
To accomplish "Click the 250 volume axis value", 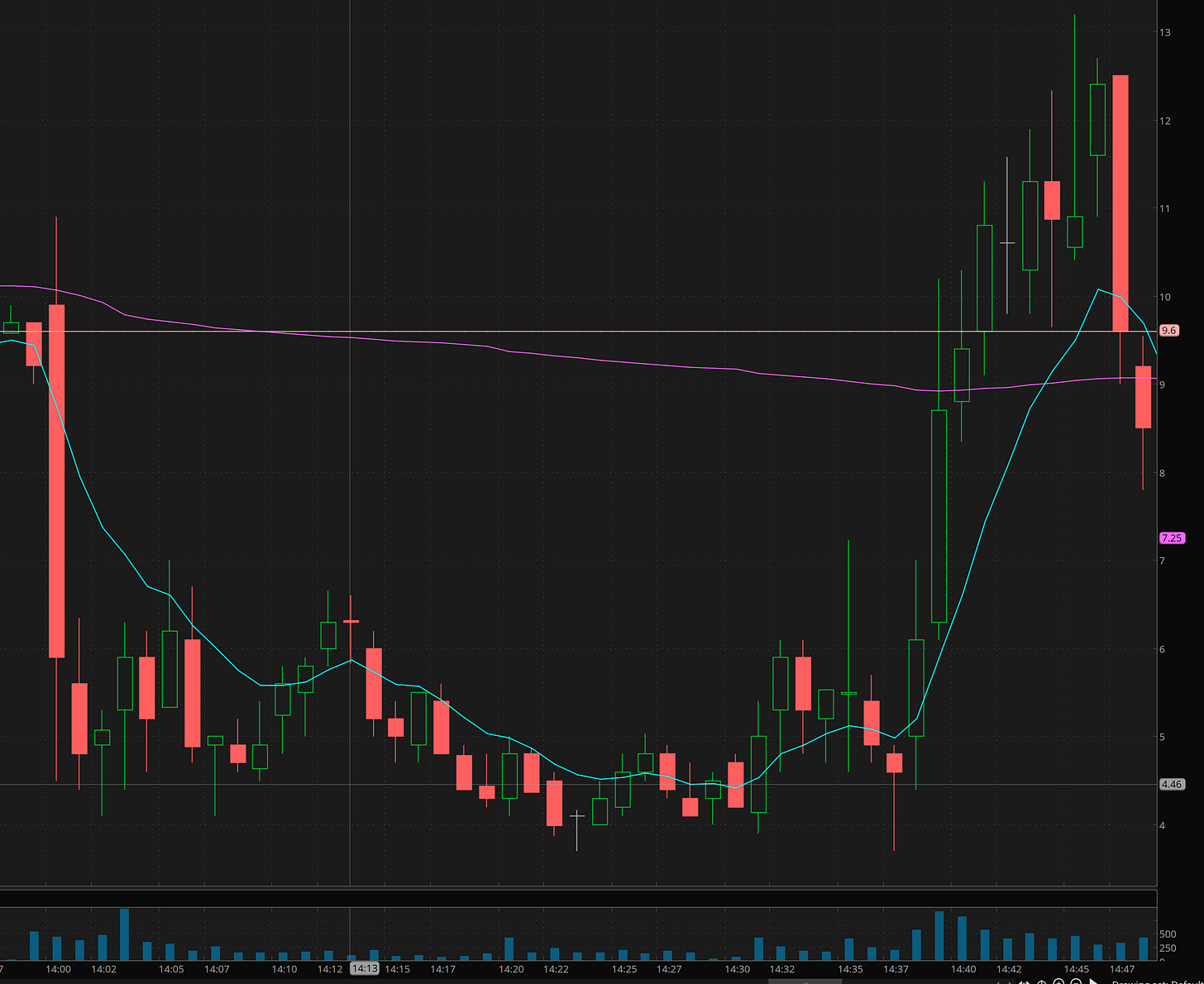I will point(1168,948).
